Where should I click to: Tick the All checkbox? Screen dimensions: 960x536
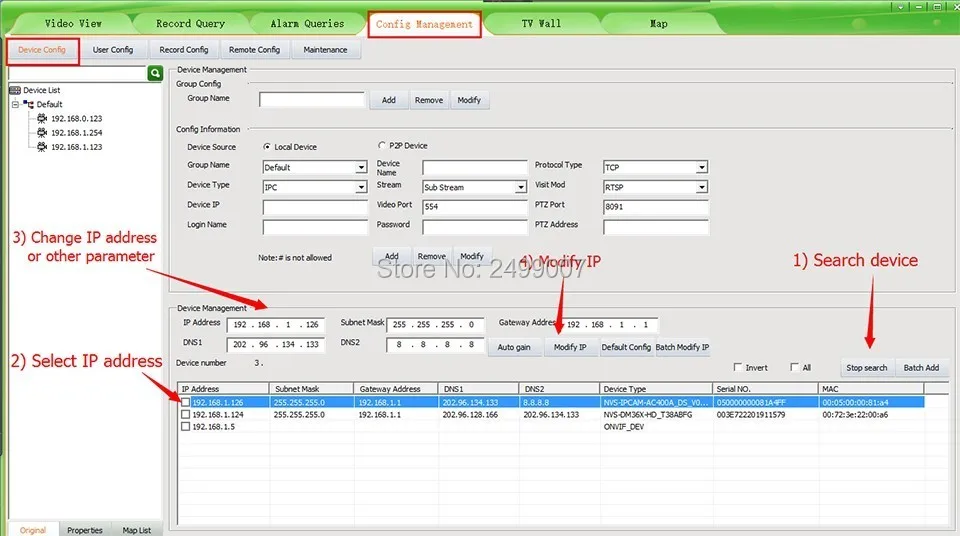[795, 368]
